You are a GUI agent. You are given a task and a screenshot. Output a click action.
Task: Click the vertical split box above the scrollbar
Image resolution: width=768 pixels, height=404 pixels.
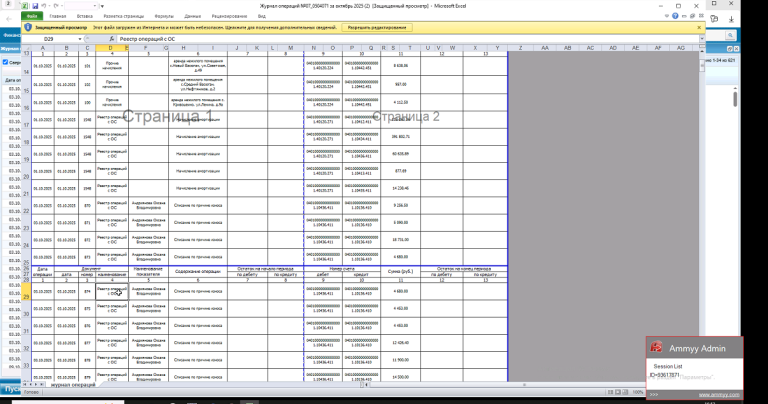702,47
